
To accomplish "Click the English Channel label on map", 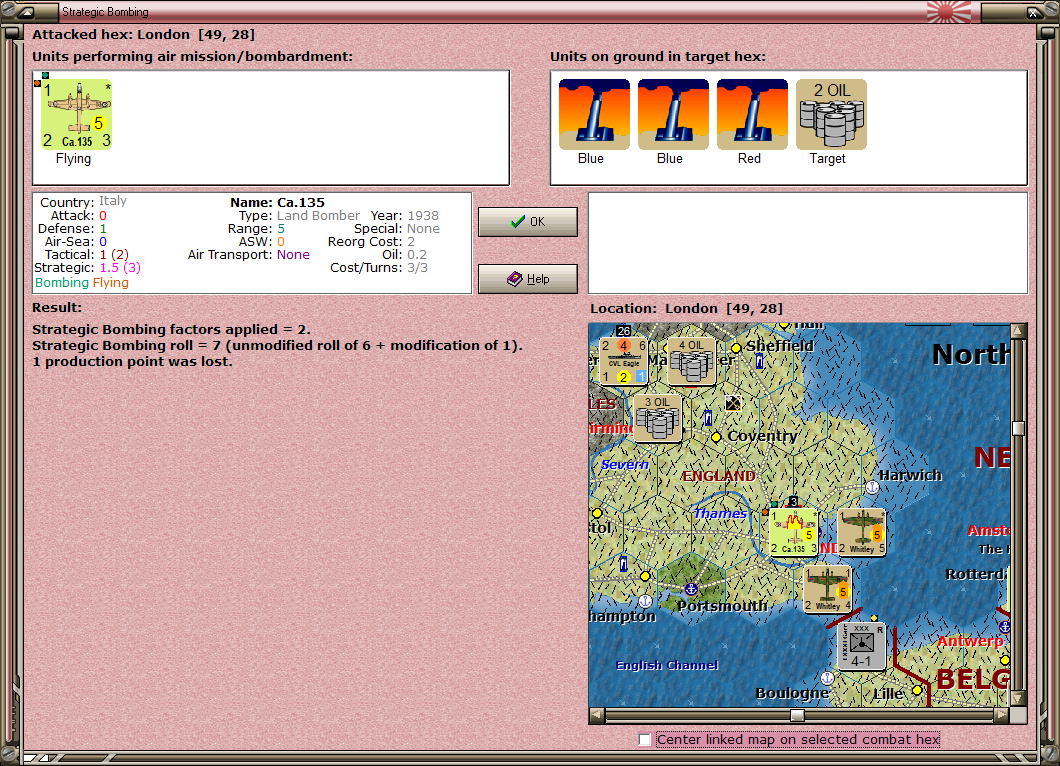I will click(x=667, y=665).
